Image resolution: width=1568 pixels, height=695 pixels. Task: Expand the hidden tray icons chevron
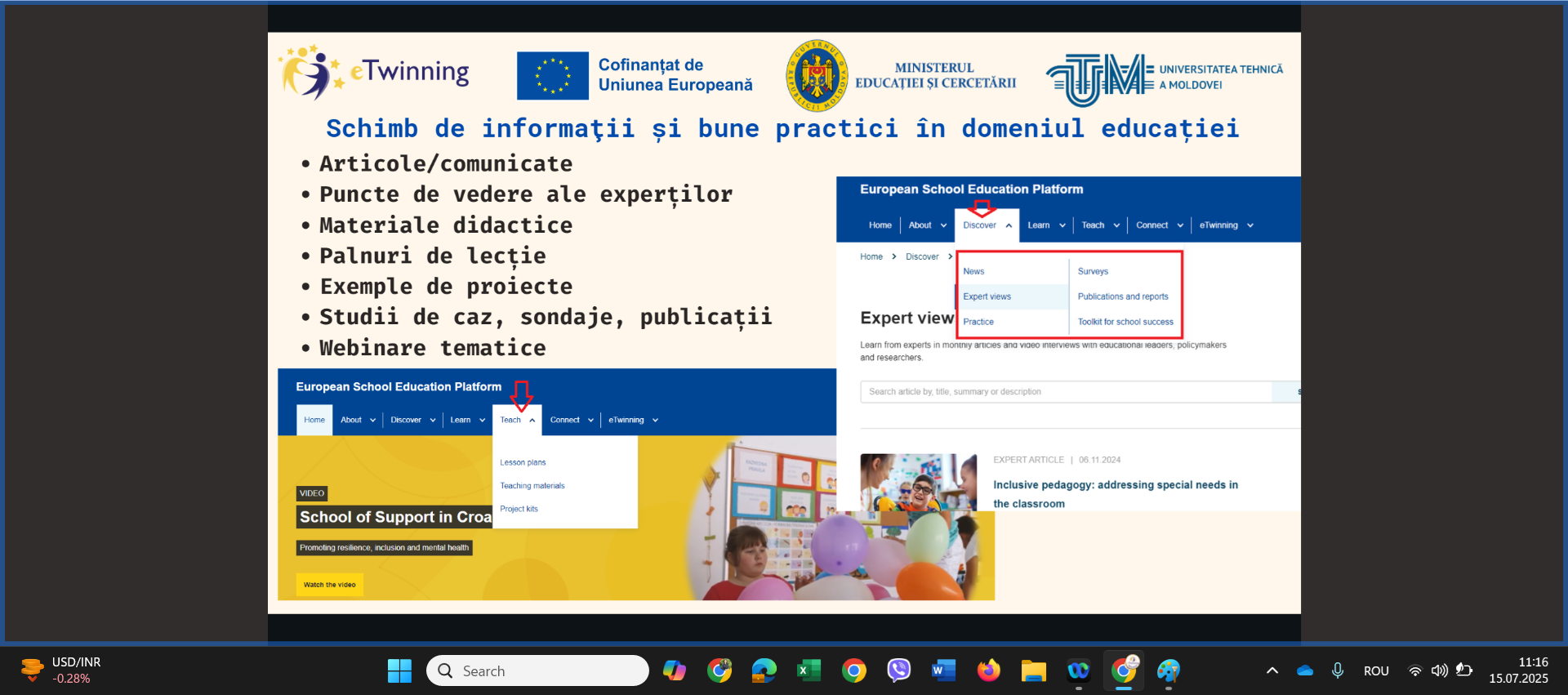click(x=1272, y=670)
